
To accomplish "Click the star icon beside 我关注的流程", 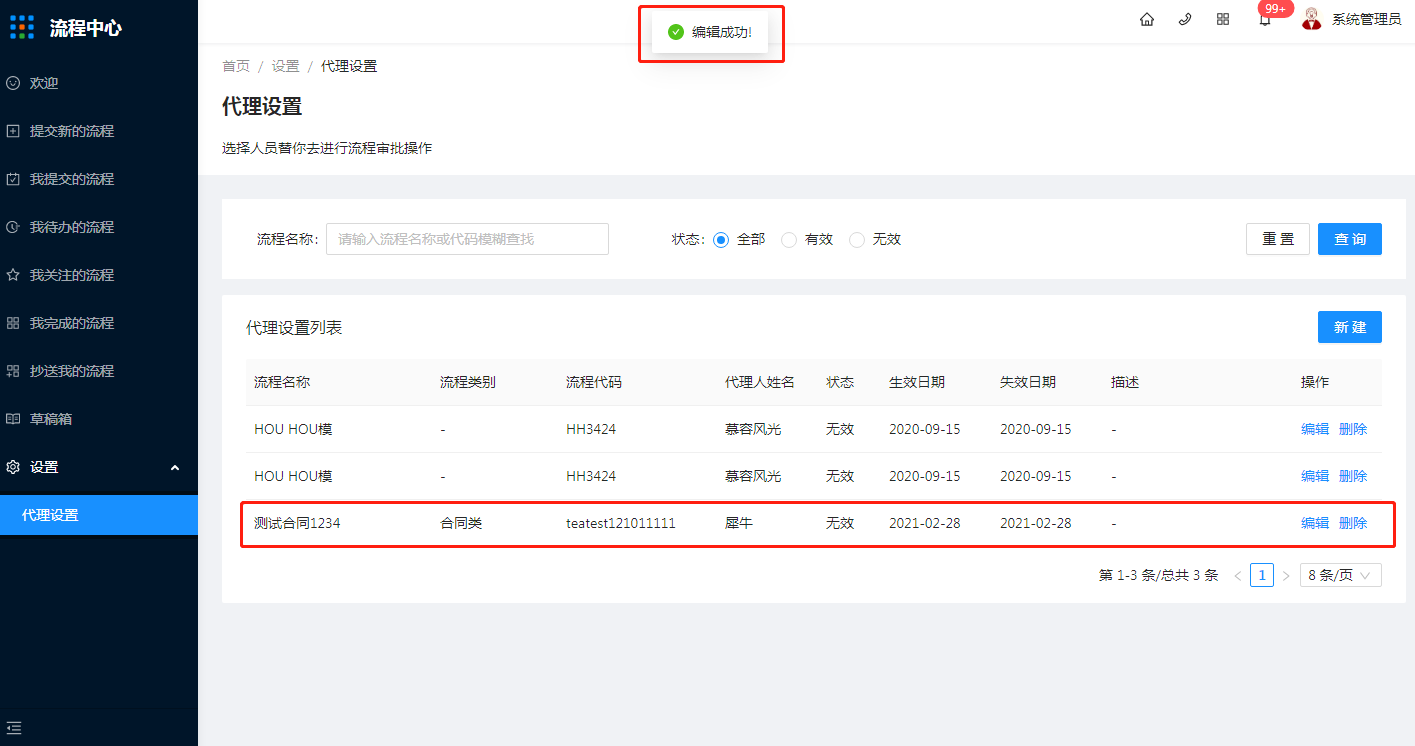I will click(13, 275).
